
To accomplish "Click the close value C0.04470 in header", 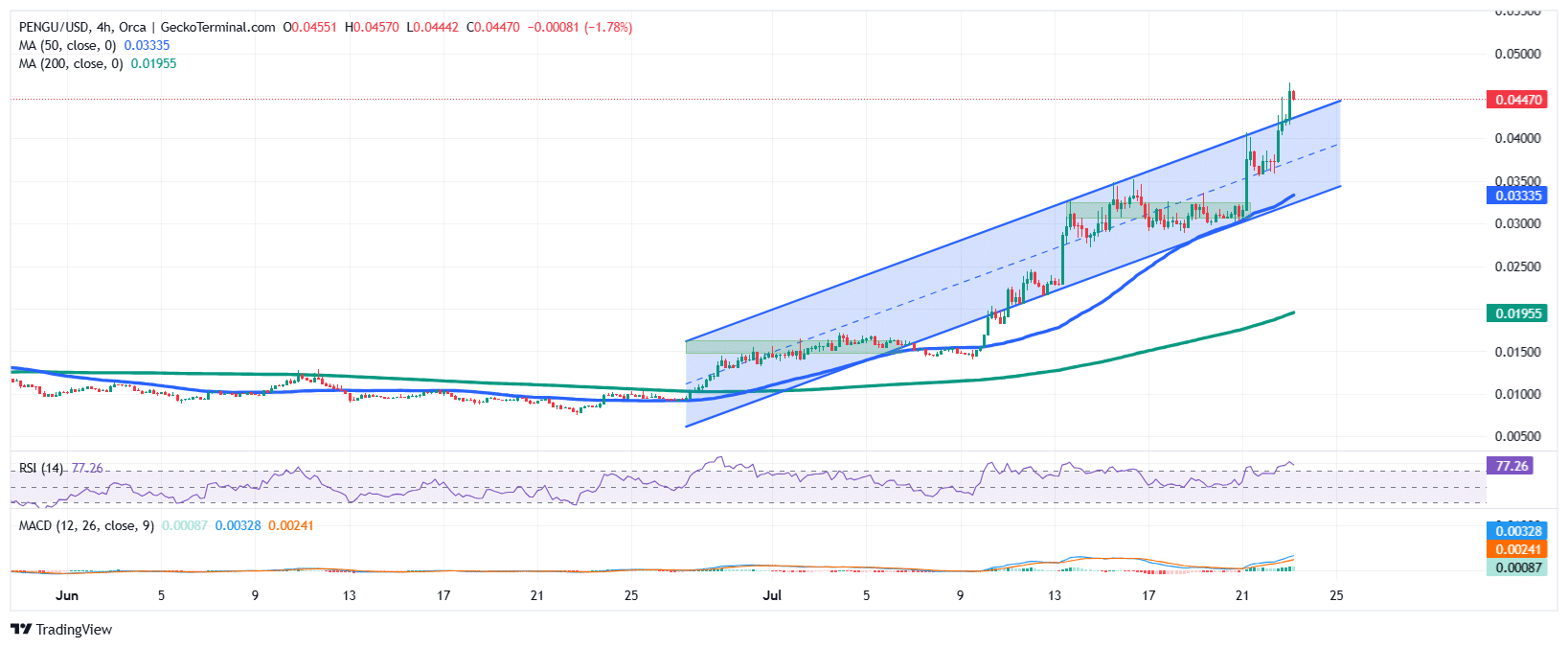I will (493, 28).
